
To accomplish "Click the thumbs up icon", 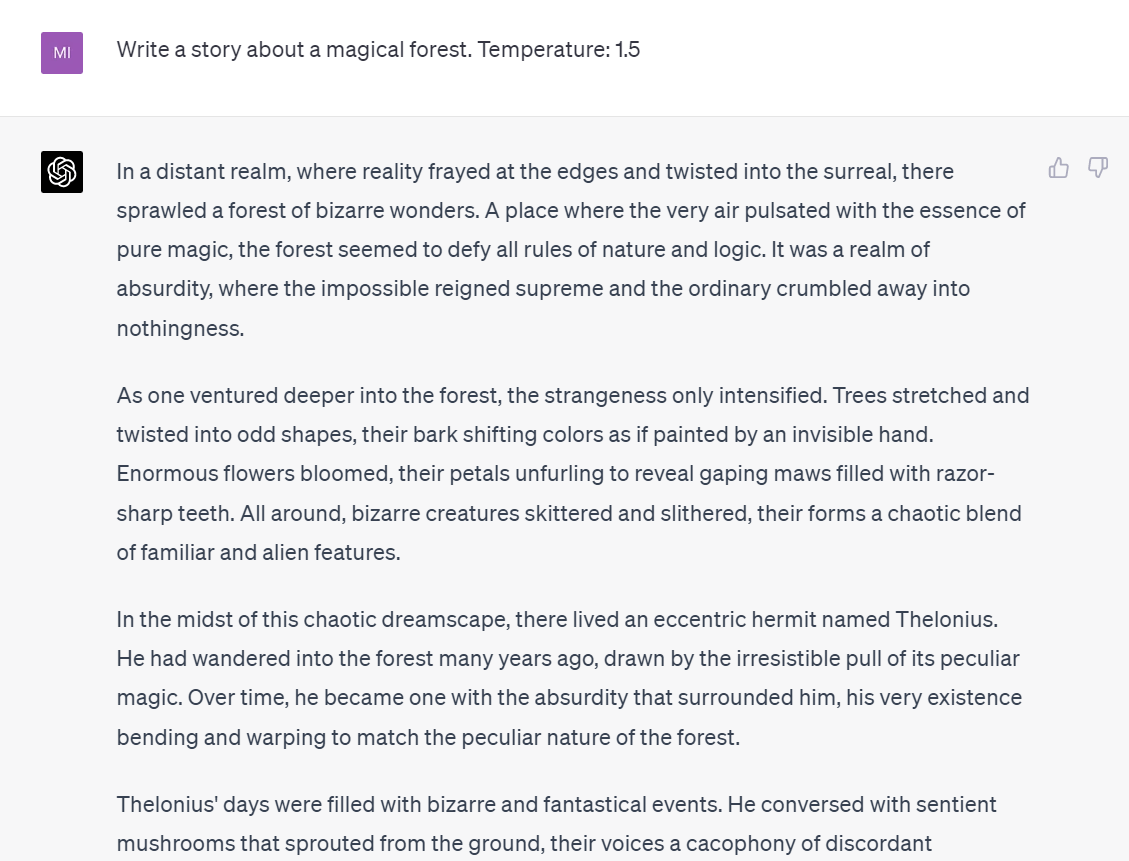I will [x=1058, y=168].
